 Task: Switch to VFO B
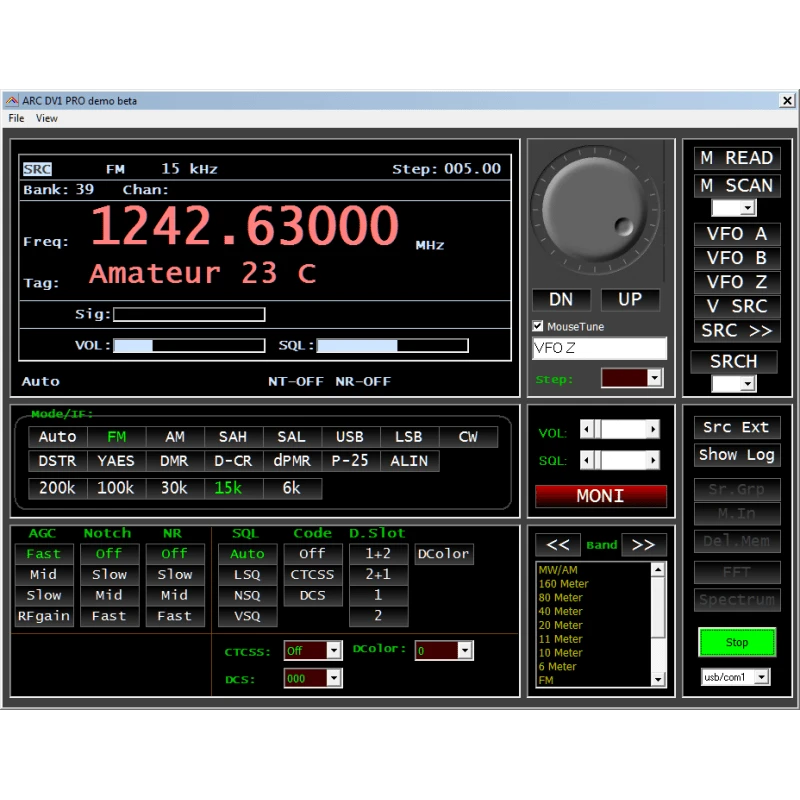pos(737,258)
